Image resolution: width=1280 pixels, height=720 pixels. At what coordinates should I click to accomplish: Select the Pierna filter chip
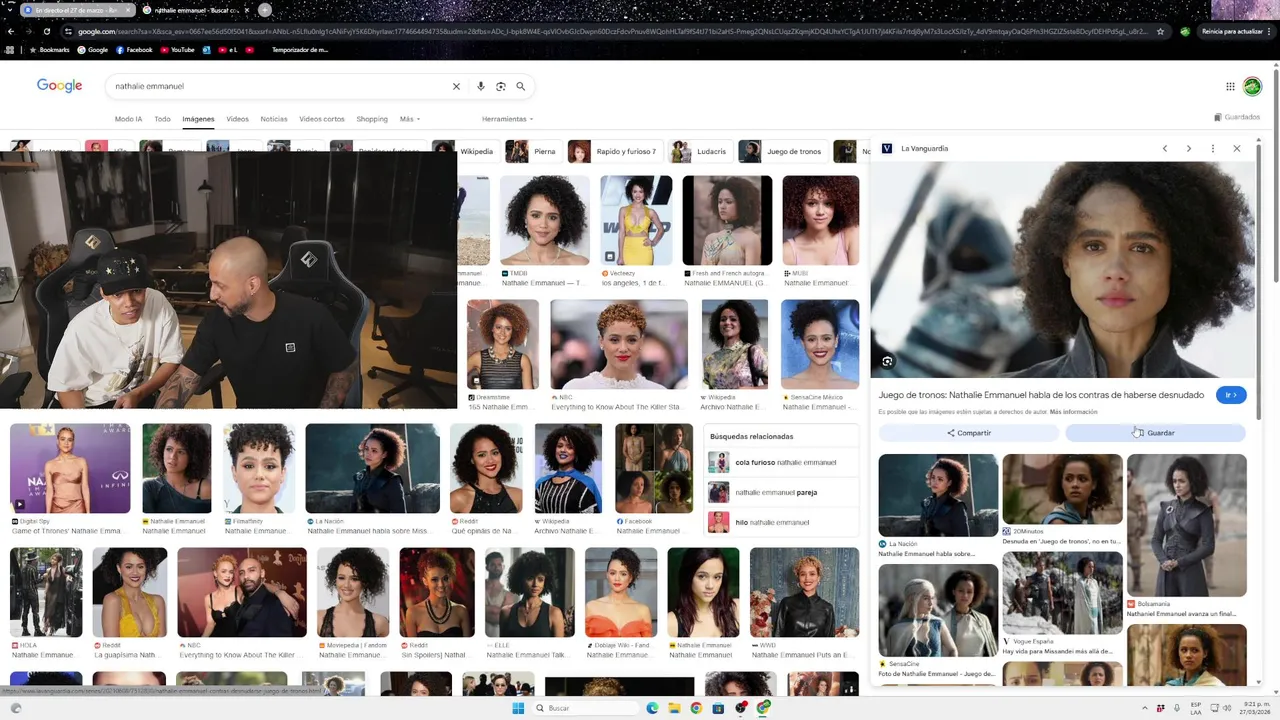(533, 152)
